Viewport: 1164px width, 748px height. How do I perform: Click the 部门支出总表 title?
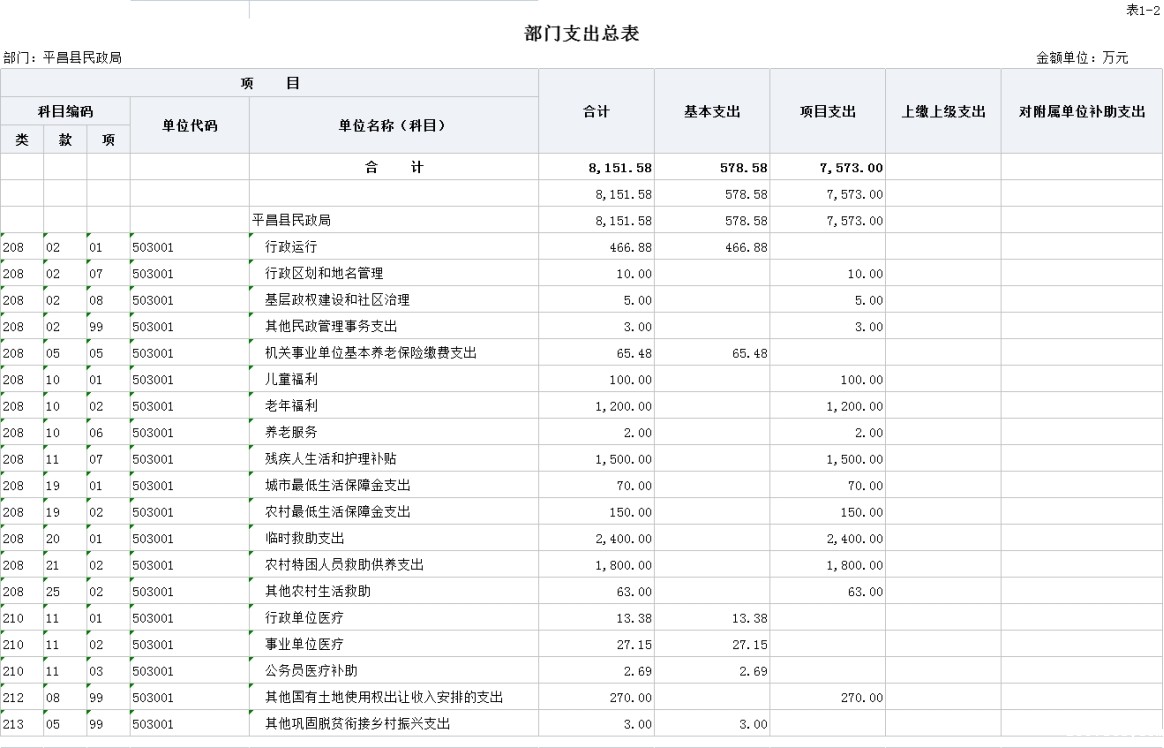point(581,33)
